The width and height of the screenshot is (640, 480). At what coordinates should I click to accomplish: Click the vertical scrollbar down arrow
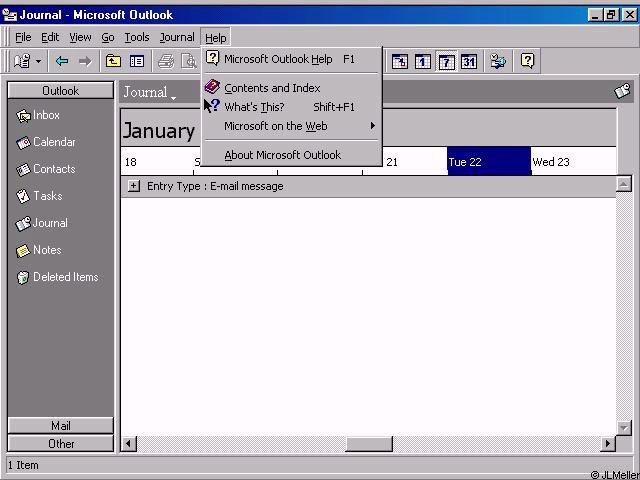623,429
